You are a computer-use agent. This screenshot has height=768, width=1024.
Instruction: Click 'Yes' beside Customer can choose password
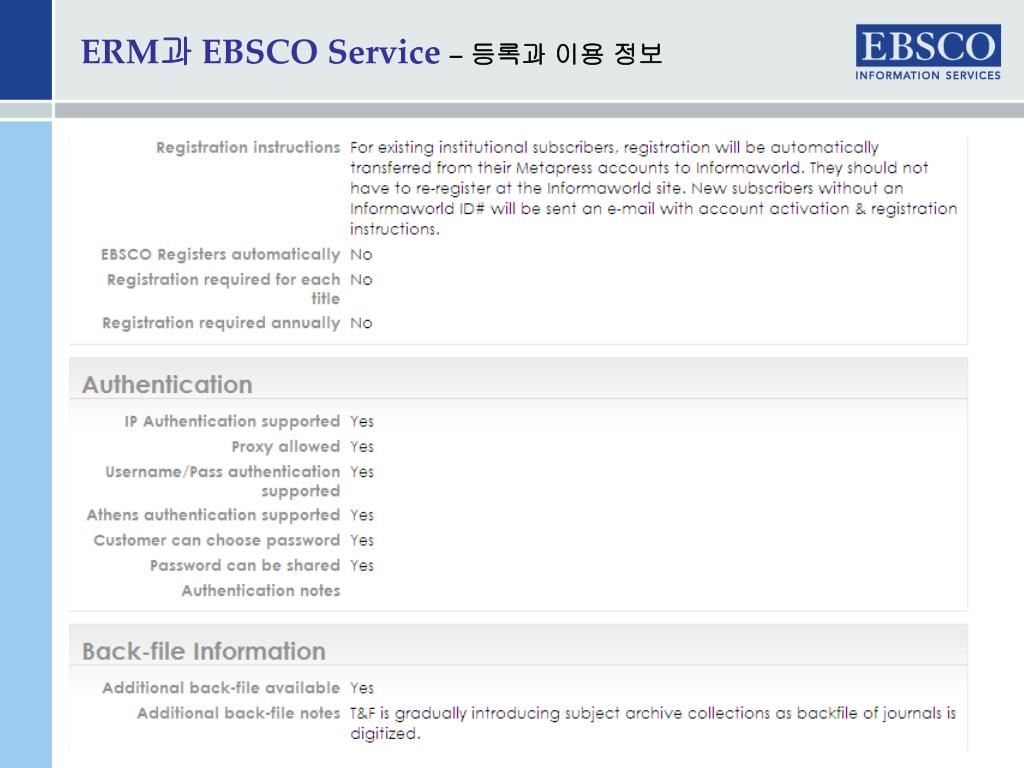[x=362, y=540]
